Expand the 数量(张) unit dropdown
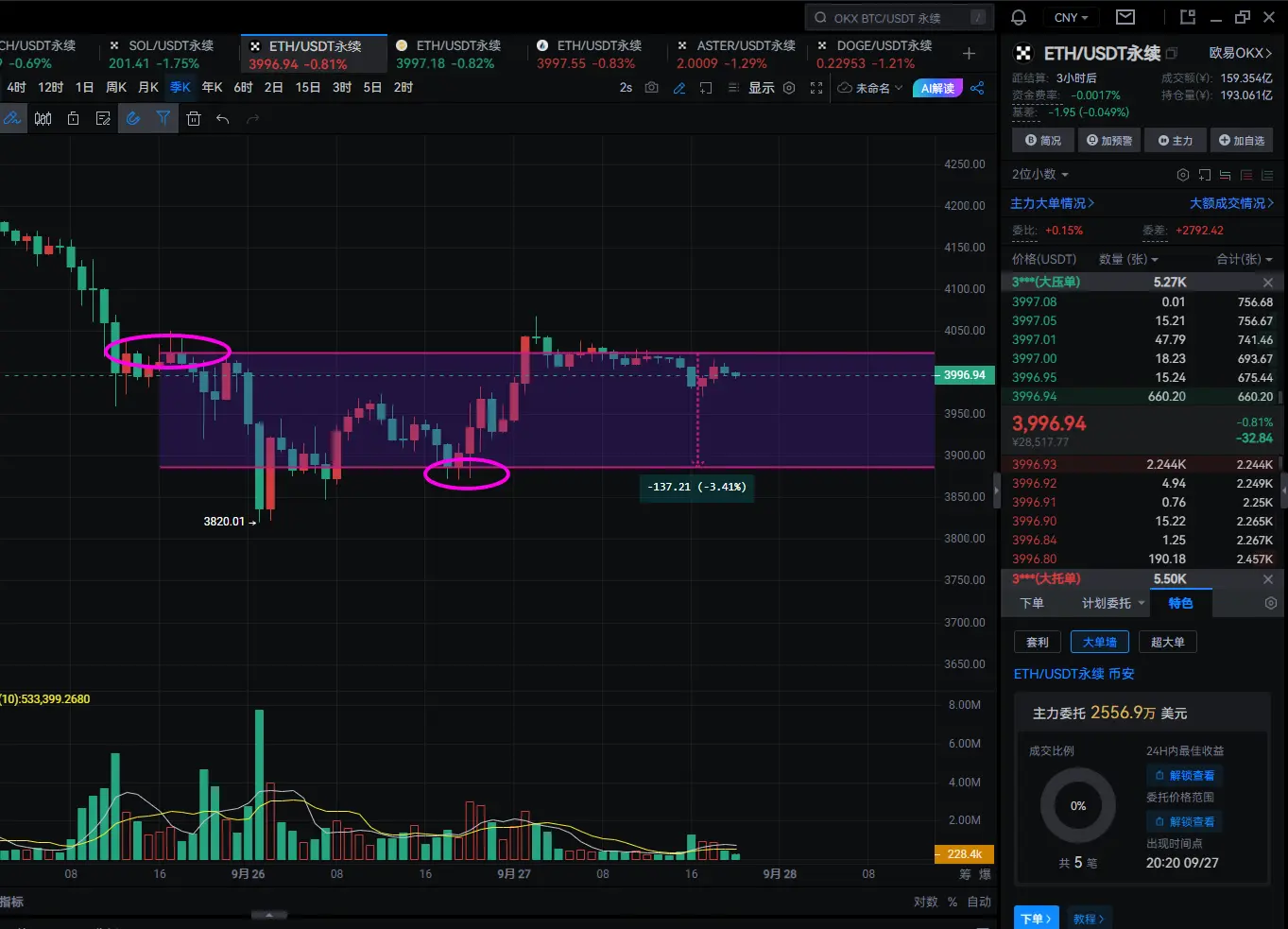1288x929 pixels. click(x=1128, y=259)
